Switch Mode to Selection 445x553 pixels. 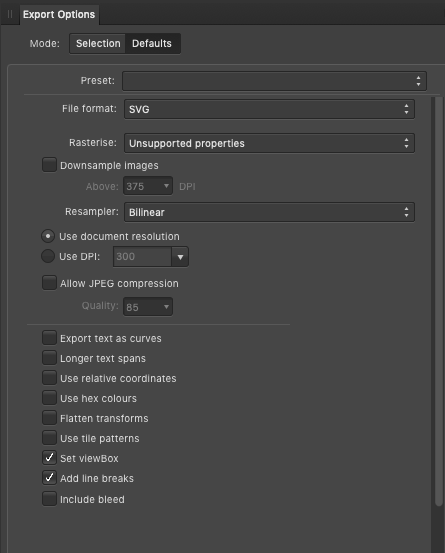(98, 44)
